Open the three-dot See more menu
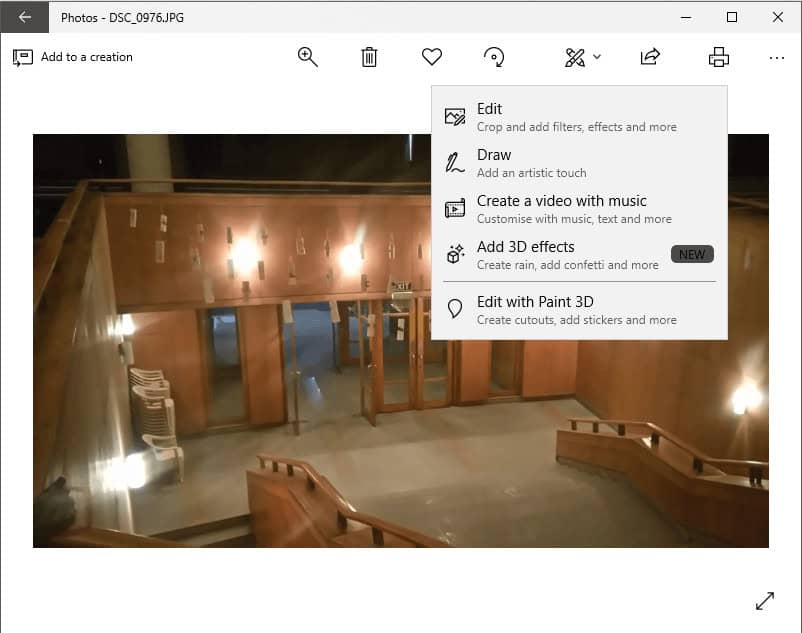The width and height of the screenshot is (802, 633). pyautogui.click(x=777, y=57)
